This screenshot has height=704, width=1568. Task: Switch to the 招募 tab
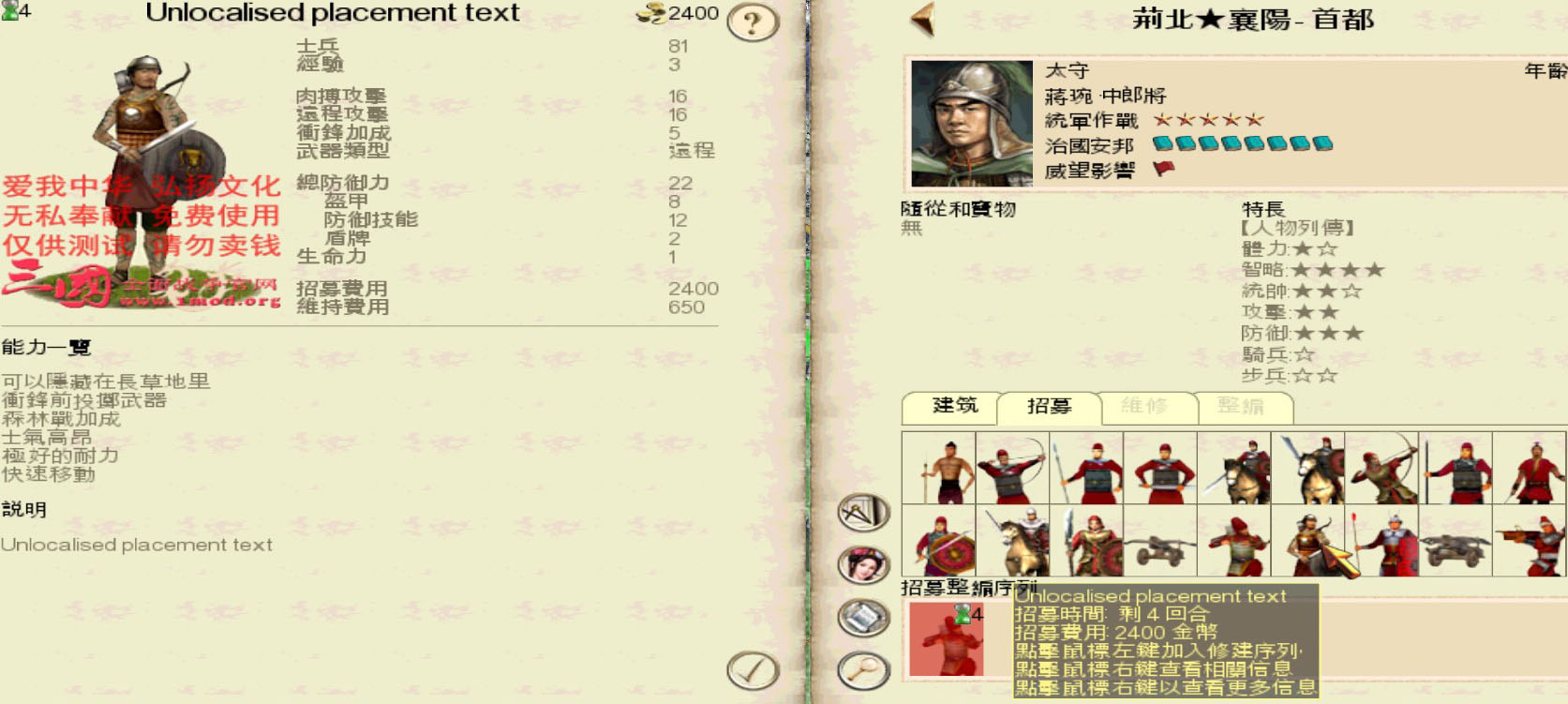(1050, 407)
